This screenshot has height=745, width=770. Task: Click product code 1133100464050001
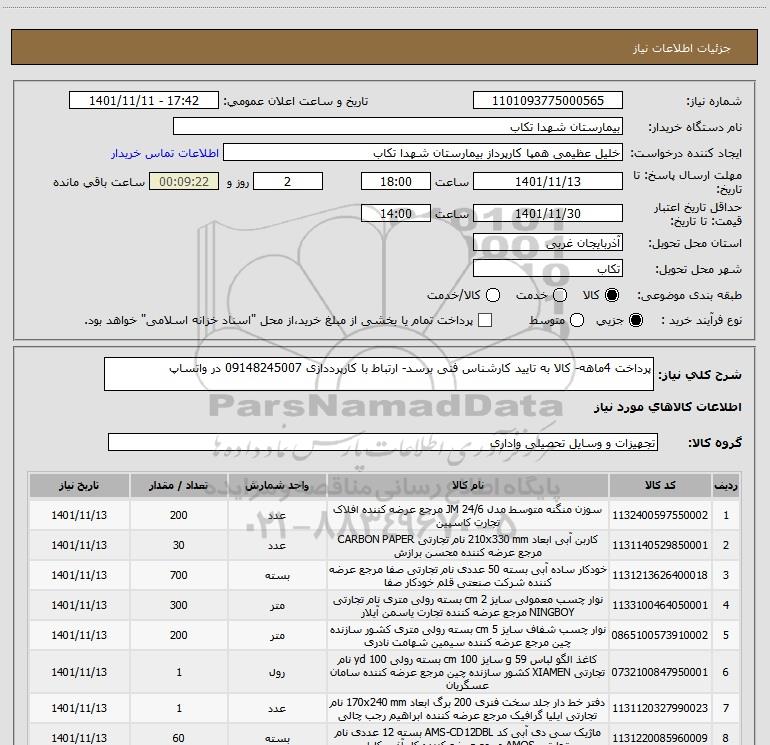pos(660,605)
